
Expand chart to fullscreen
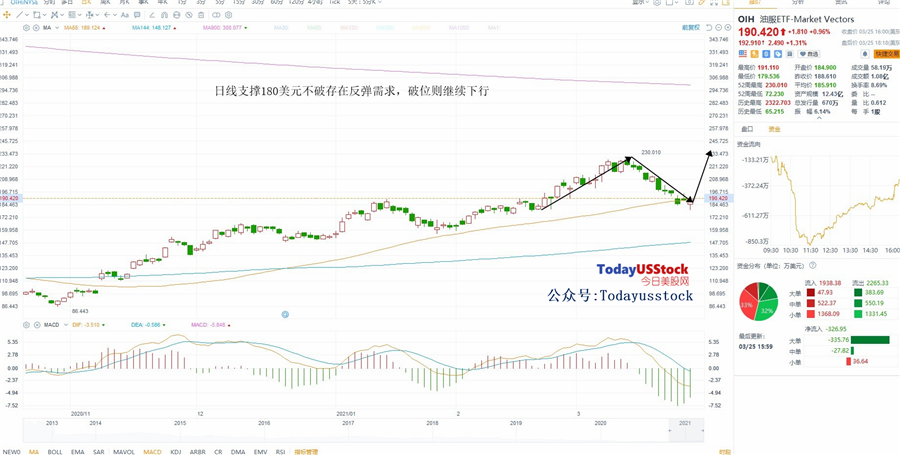tap(714, 2)
